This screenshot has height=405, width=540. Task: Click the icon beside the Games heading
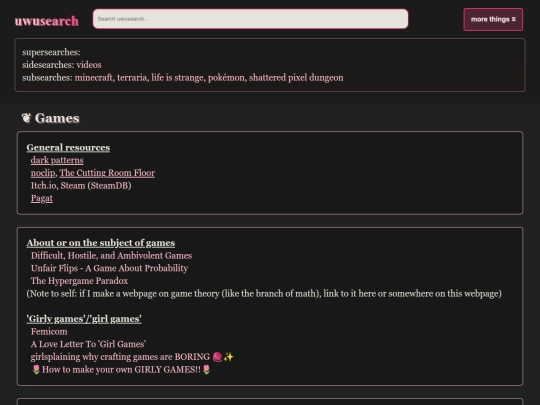coord(26,118)
